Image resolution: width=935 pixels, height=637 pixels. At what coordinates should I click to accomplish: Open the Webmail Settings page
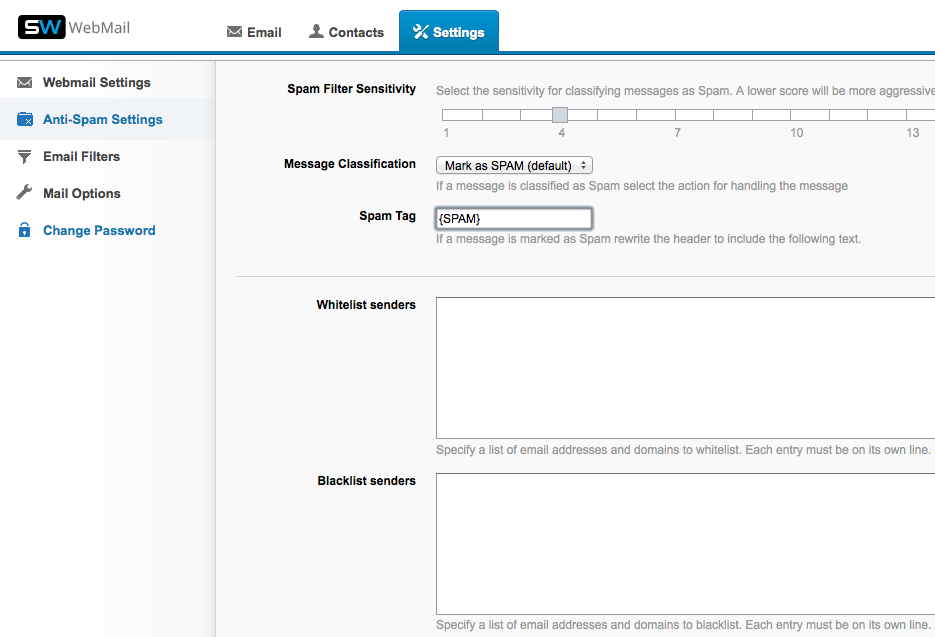pyautogui.click(x=96, y=83)
